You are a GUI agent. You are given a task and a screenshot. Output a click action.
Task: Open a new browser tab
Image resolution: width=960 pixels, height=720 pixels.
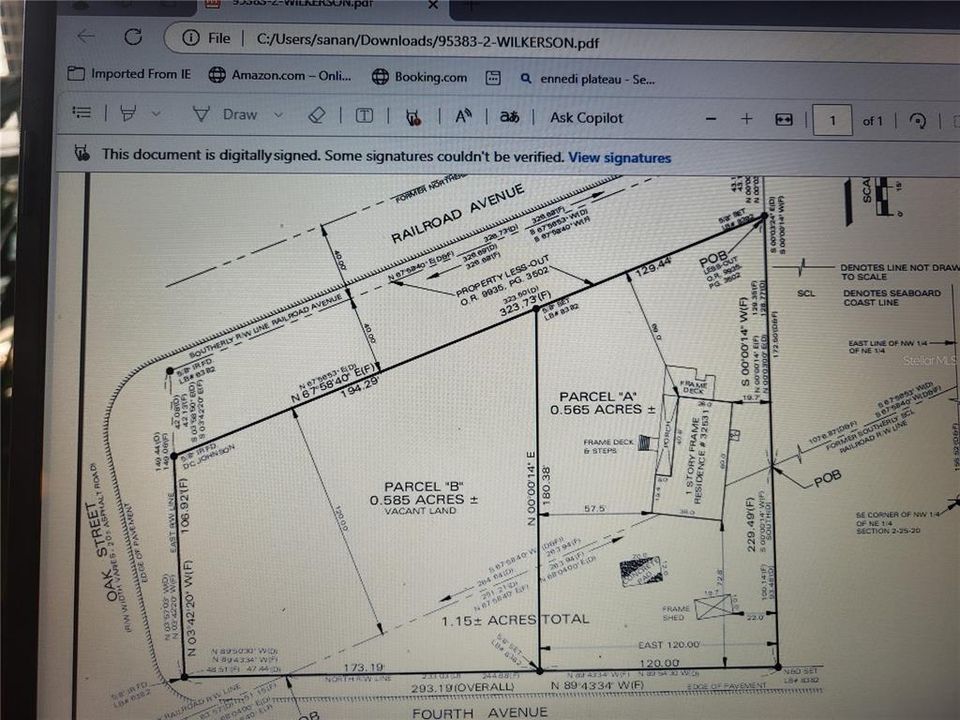click(x=470, y=5)
